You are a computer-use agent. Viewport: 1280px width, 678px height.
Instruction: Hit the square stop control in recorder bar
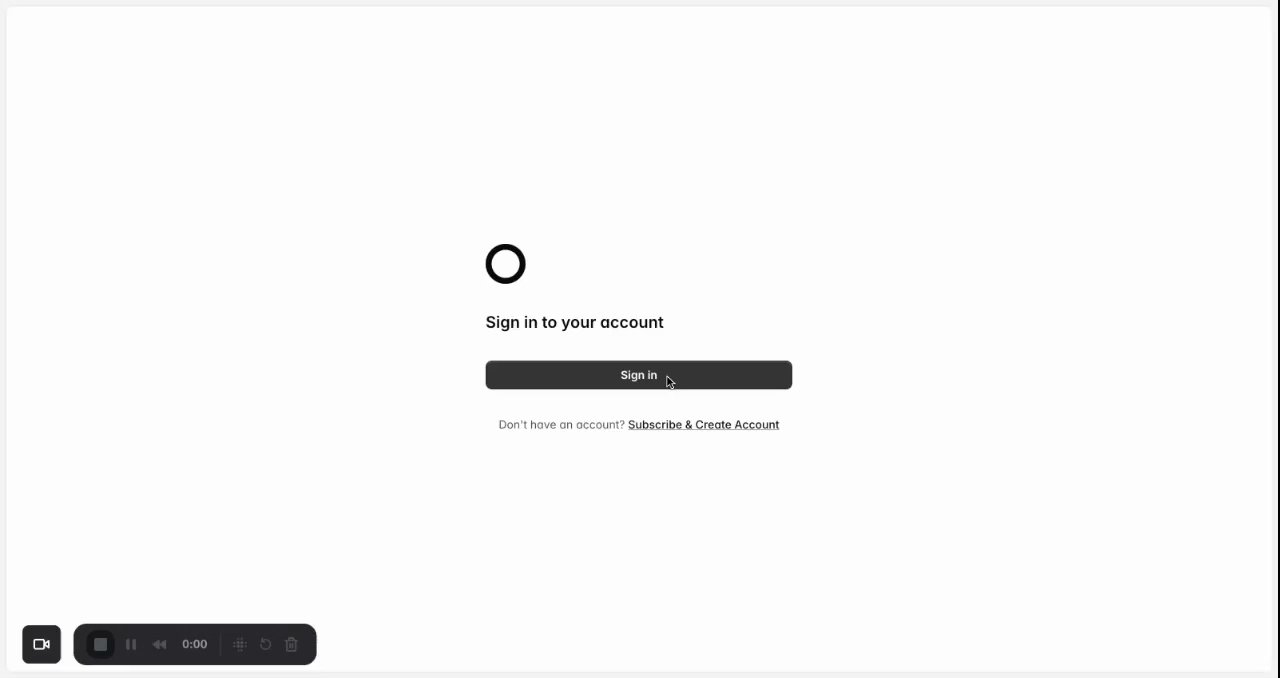(x=100, y=644)
